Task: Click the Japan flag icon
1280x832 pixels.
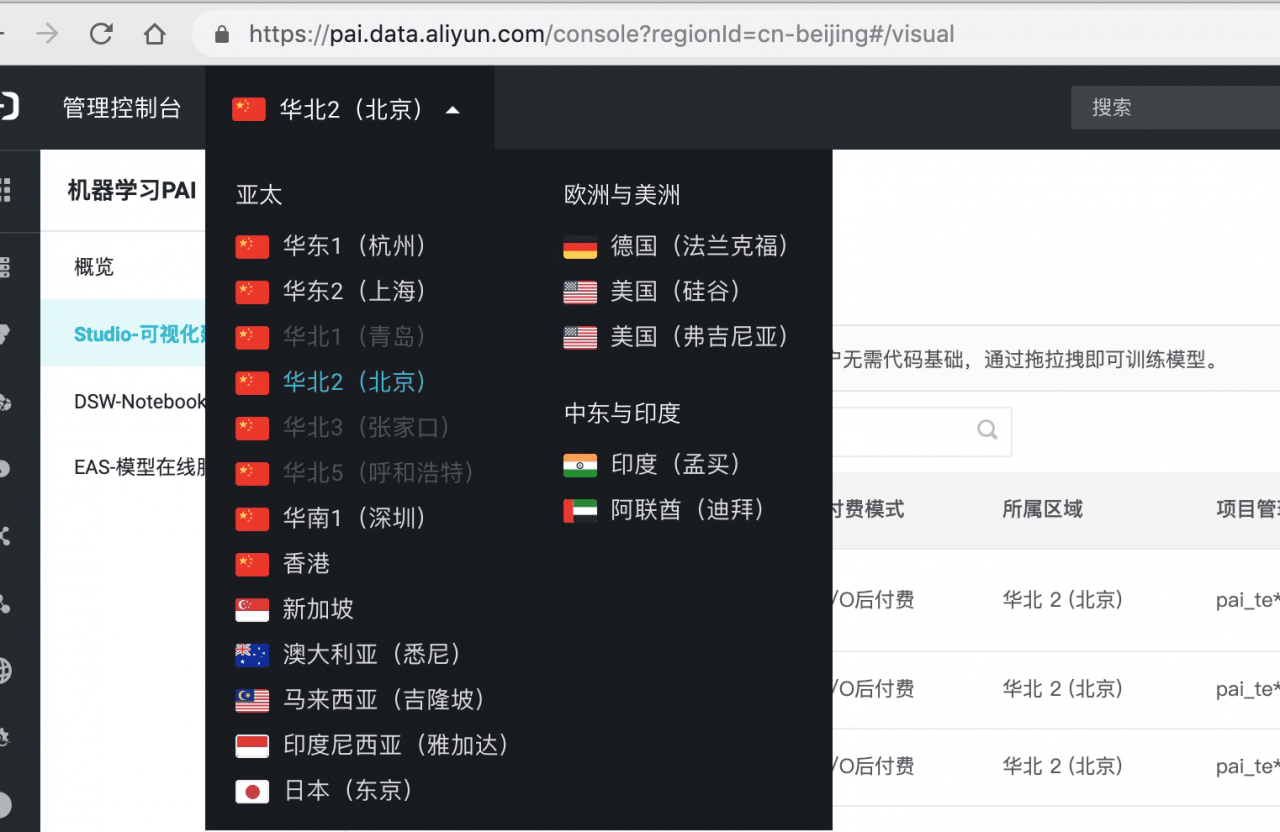Action: (252, 792)
